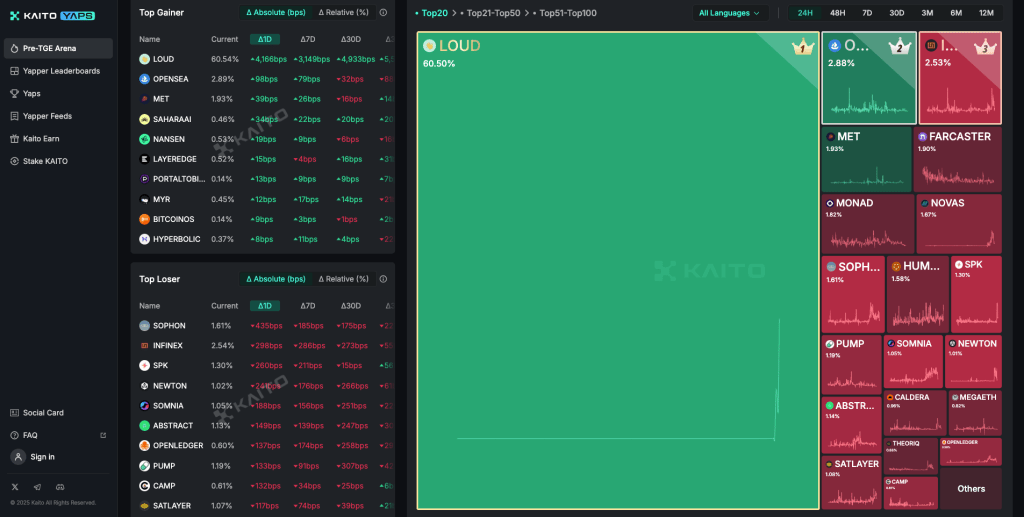Click the SOPHON token icon in Top Loser
1024x517 pixels.
click(145, 326)
